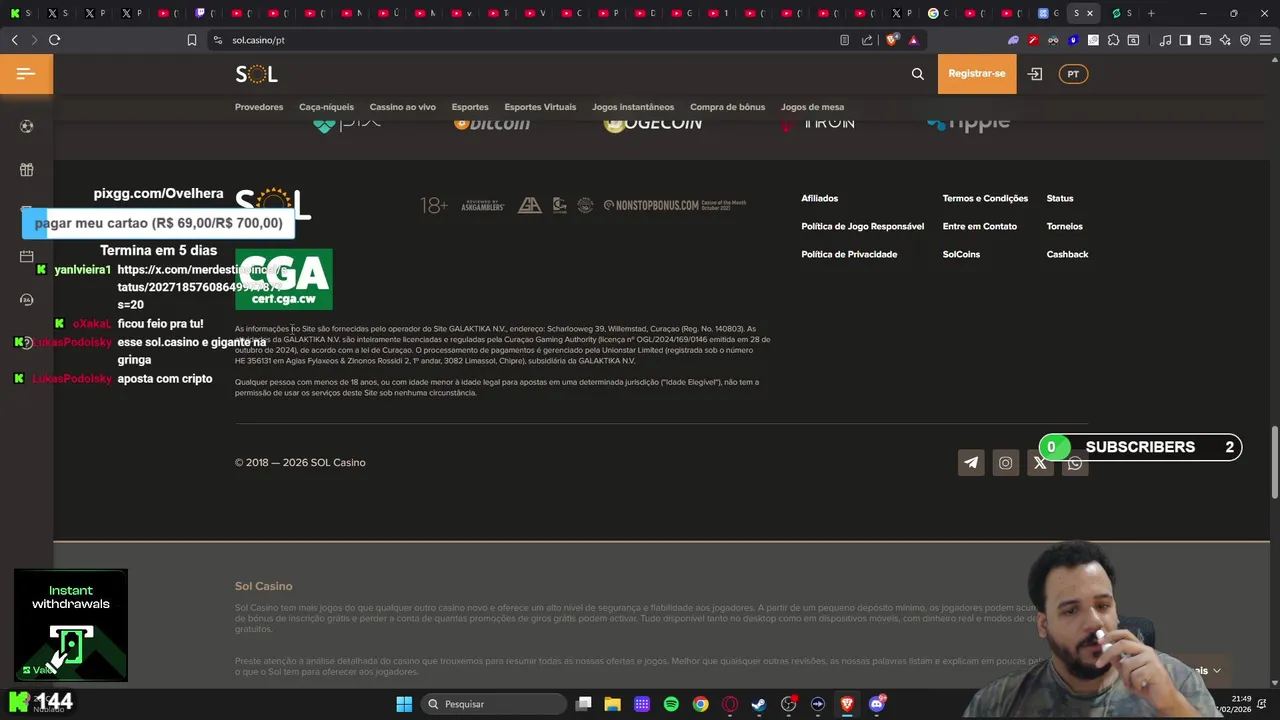The width and height of the screenshot is (1280, 720).
Task: Open Compra de bônus in the navigation
Action: pyautogui.click(x=727, y=107)
